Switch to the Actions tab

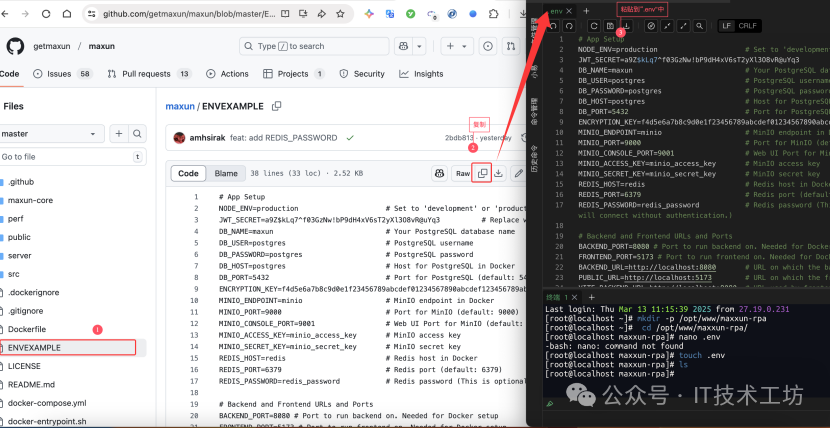[227, 74]
